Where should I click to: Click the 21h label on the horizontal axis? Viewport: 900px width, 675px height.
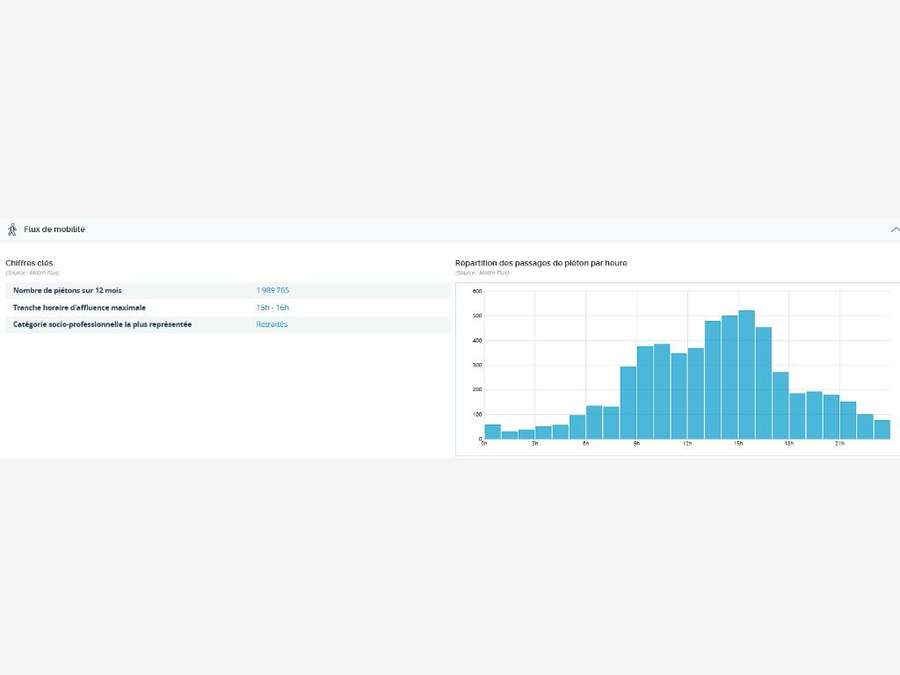840,444
